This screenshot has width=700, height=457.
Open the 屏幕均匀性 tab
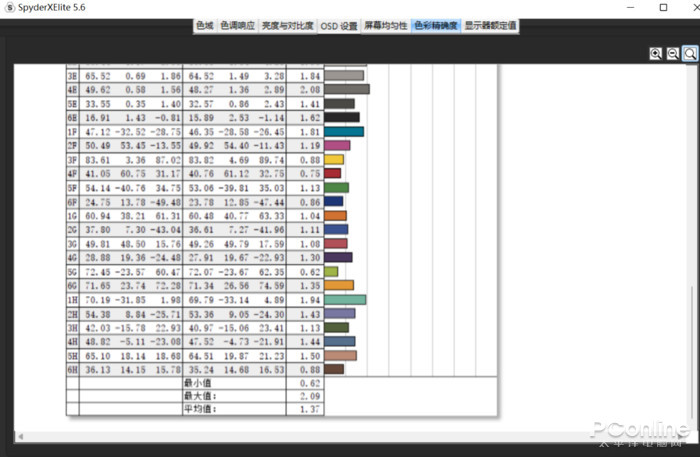385,25
